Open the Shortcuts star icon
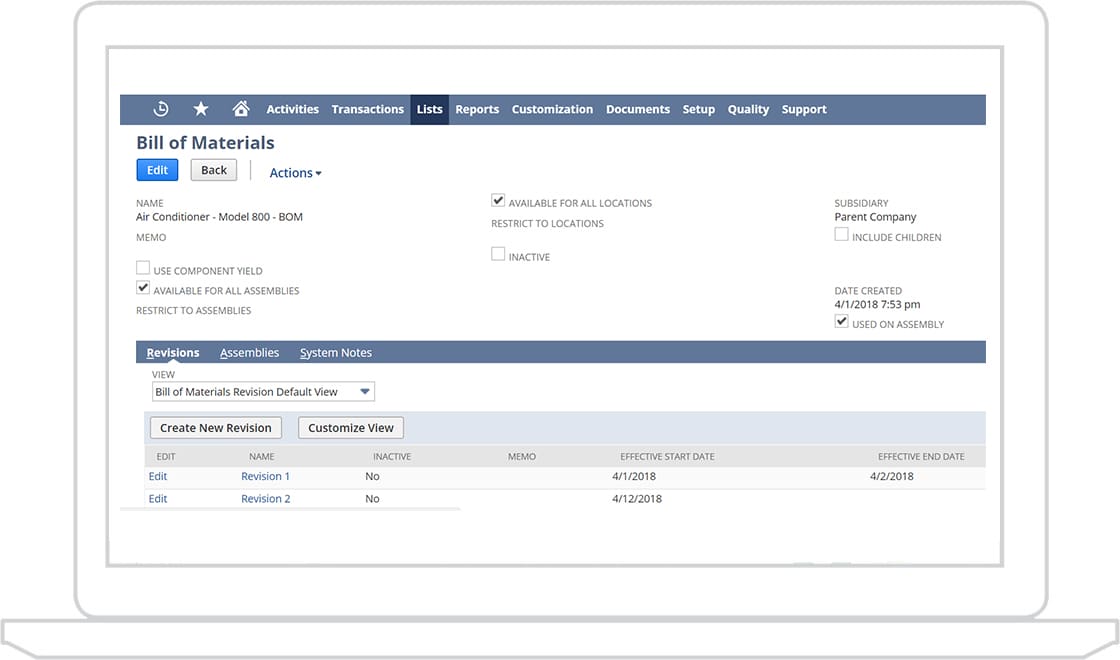Screen dimensions: 1120x660 pos(201,109)
